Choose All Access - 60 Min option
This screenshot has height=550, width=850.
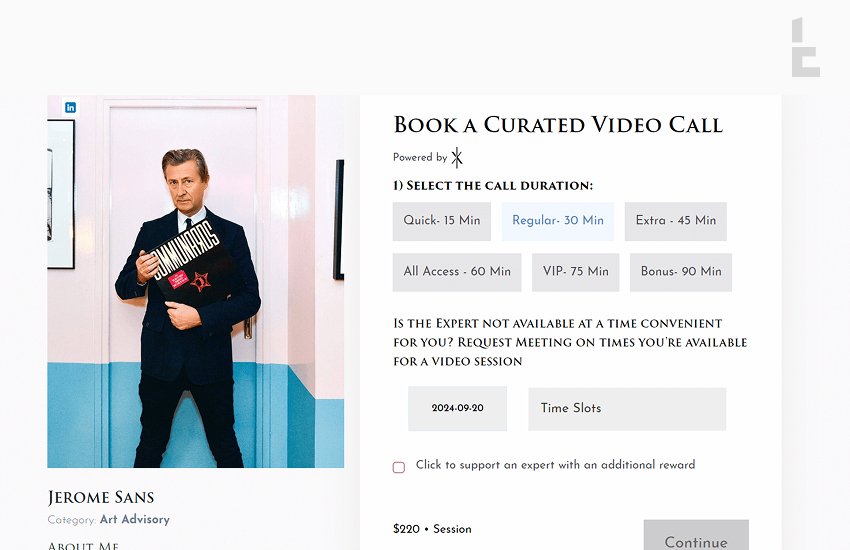tap(457, 272)
